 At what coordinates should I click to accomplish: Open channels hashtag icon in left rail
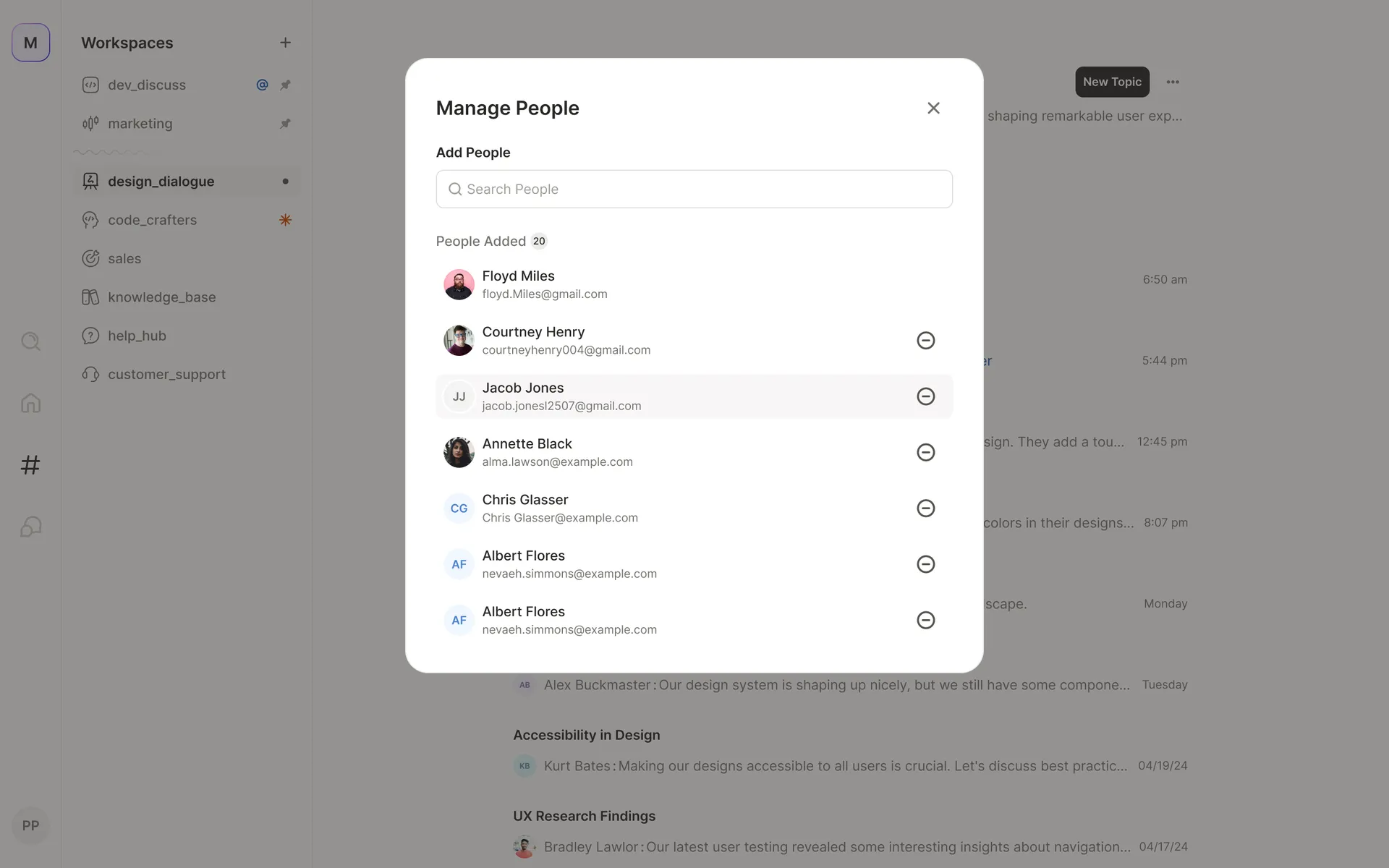[30, 464]
